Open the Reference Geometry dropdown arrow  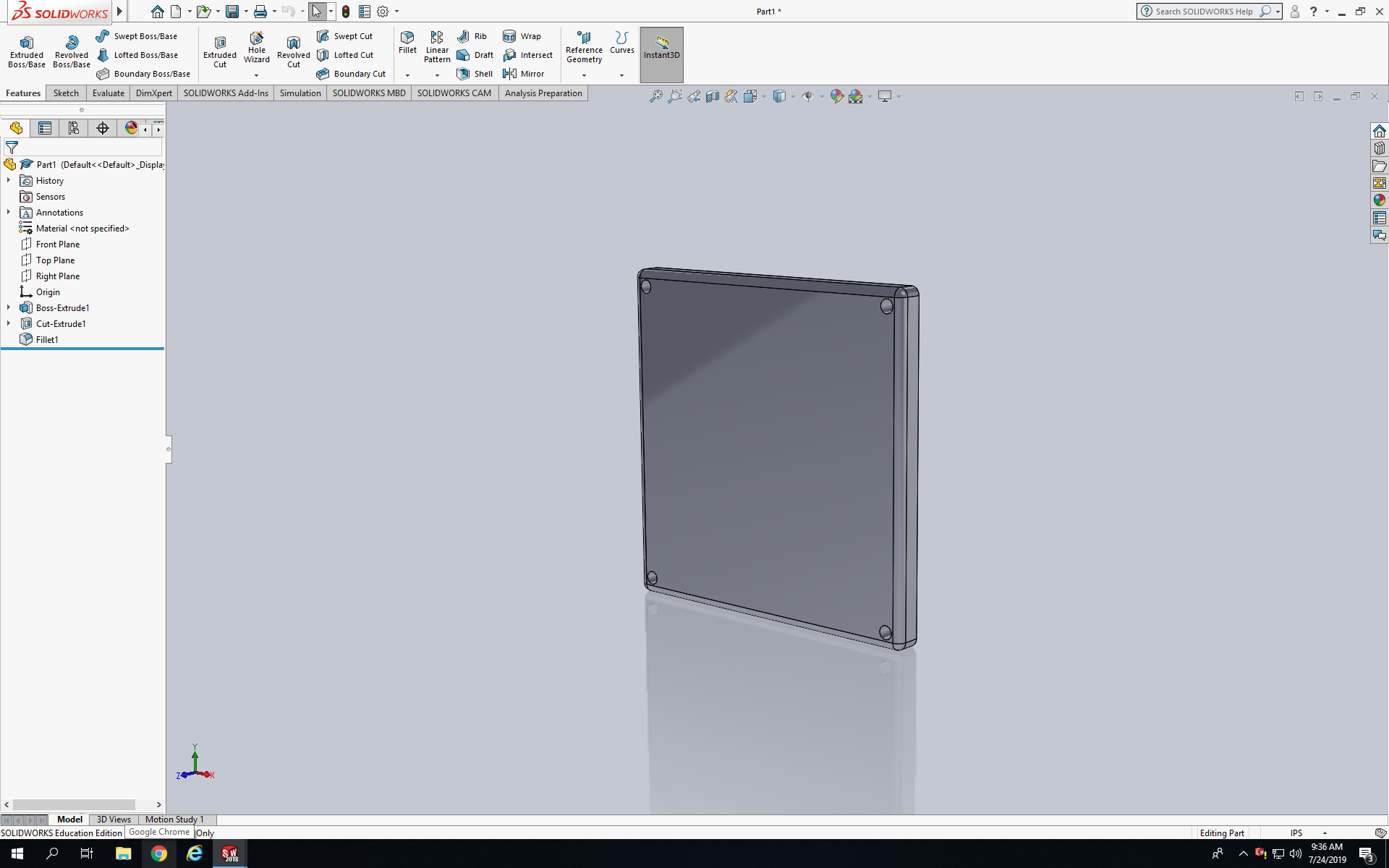[x=584, y=75]
